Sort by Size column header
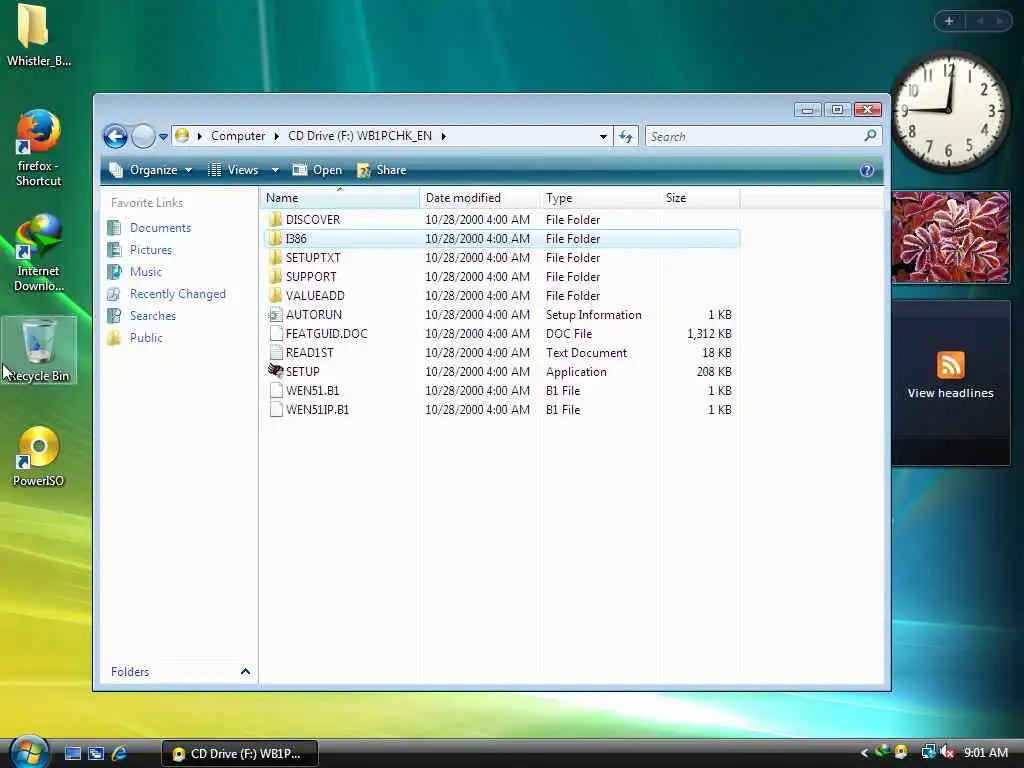This screenshot has height=768, width=1024. click(x=699, y=198)
